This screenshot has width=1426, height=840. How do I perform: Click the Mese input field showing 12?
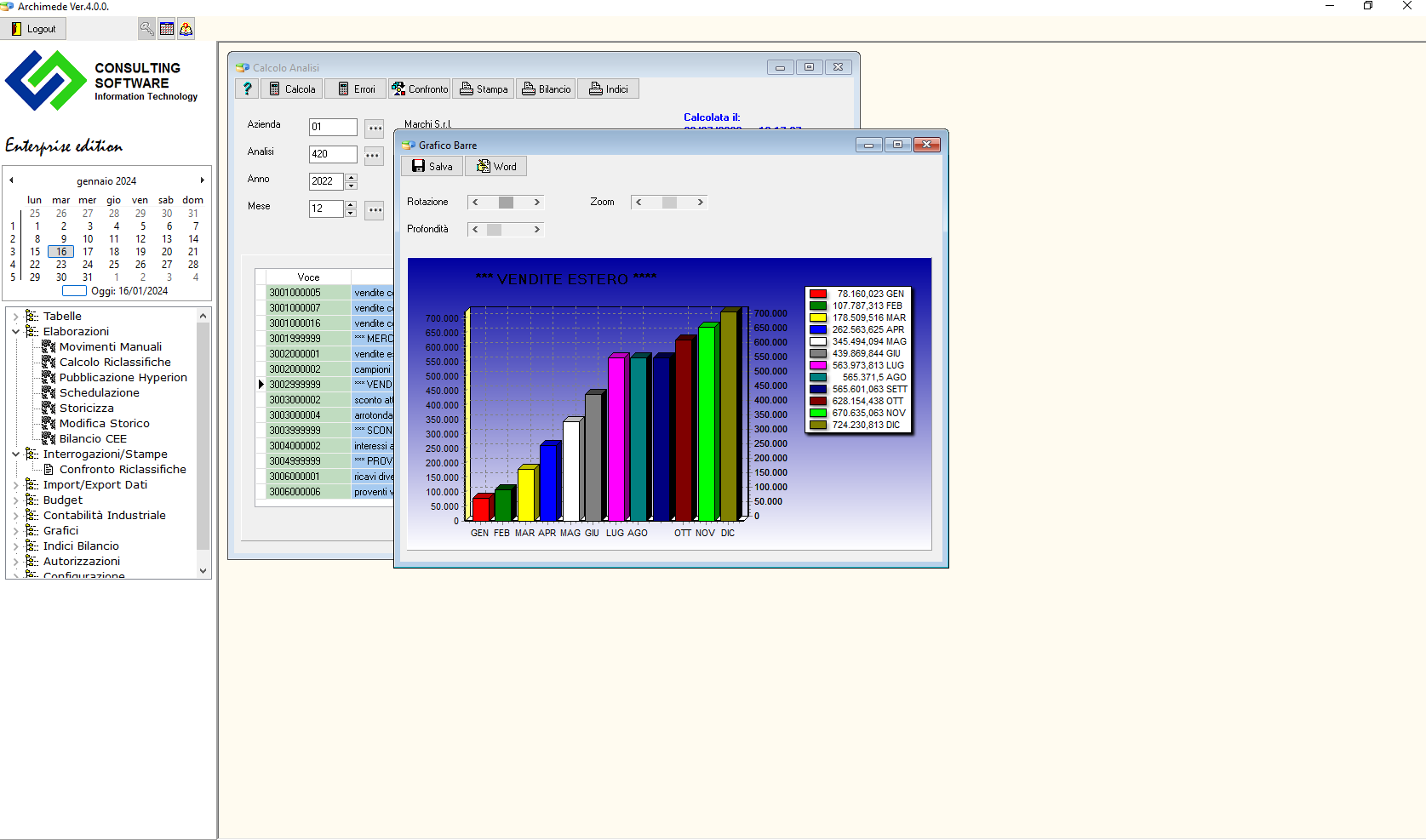click(x=326, y=209)
